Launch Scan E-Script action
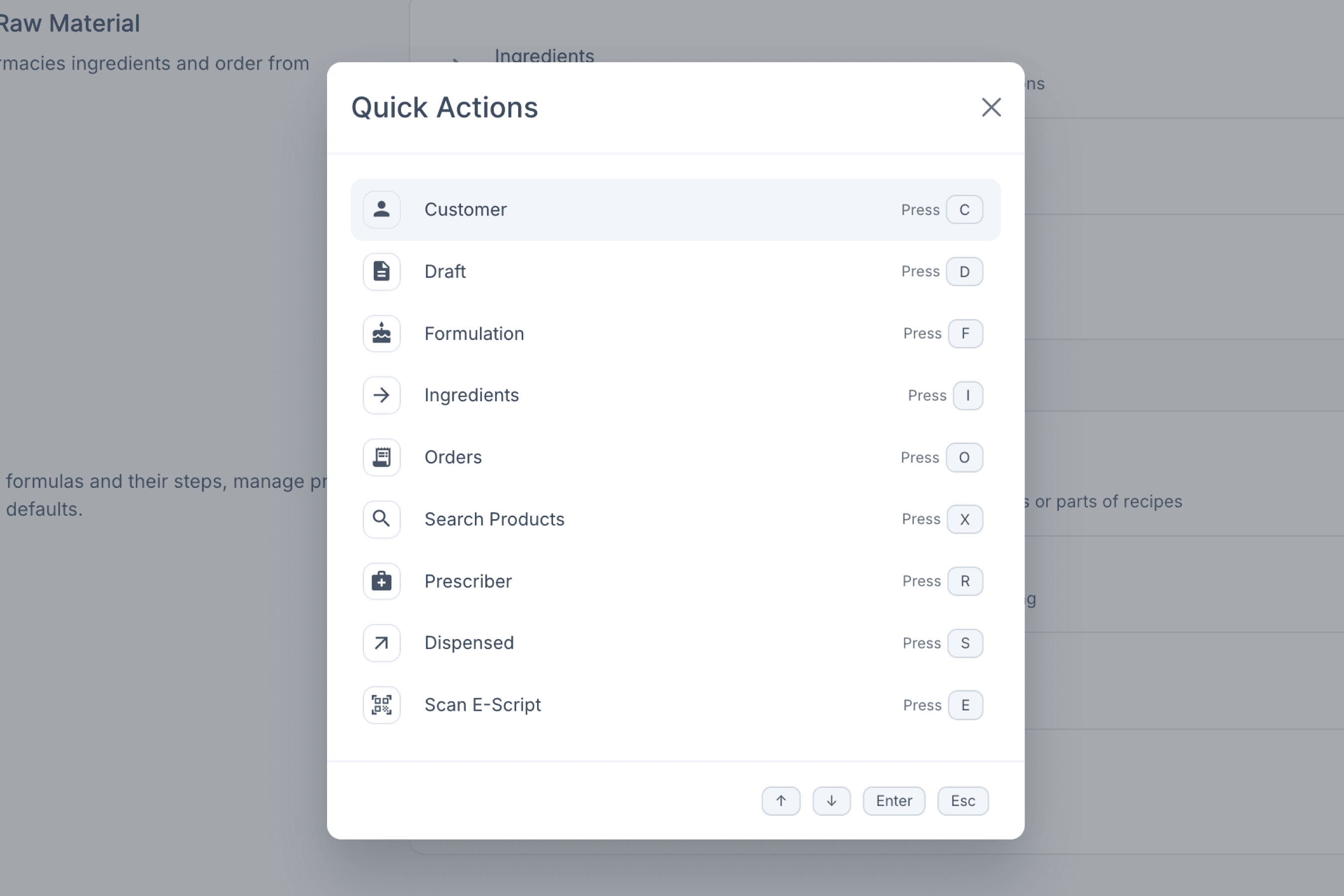Image resolution: width=1344 pixels, height=896 pixels. (x=675, y=705)
